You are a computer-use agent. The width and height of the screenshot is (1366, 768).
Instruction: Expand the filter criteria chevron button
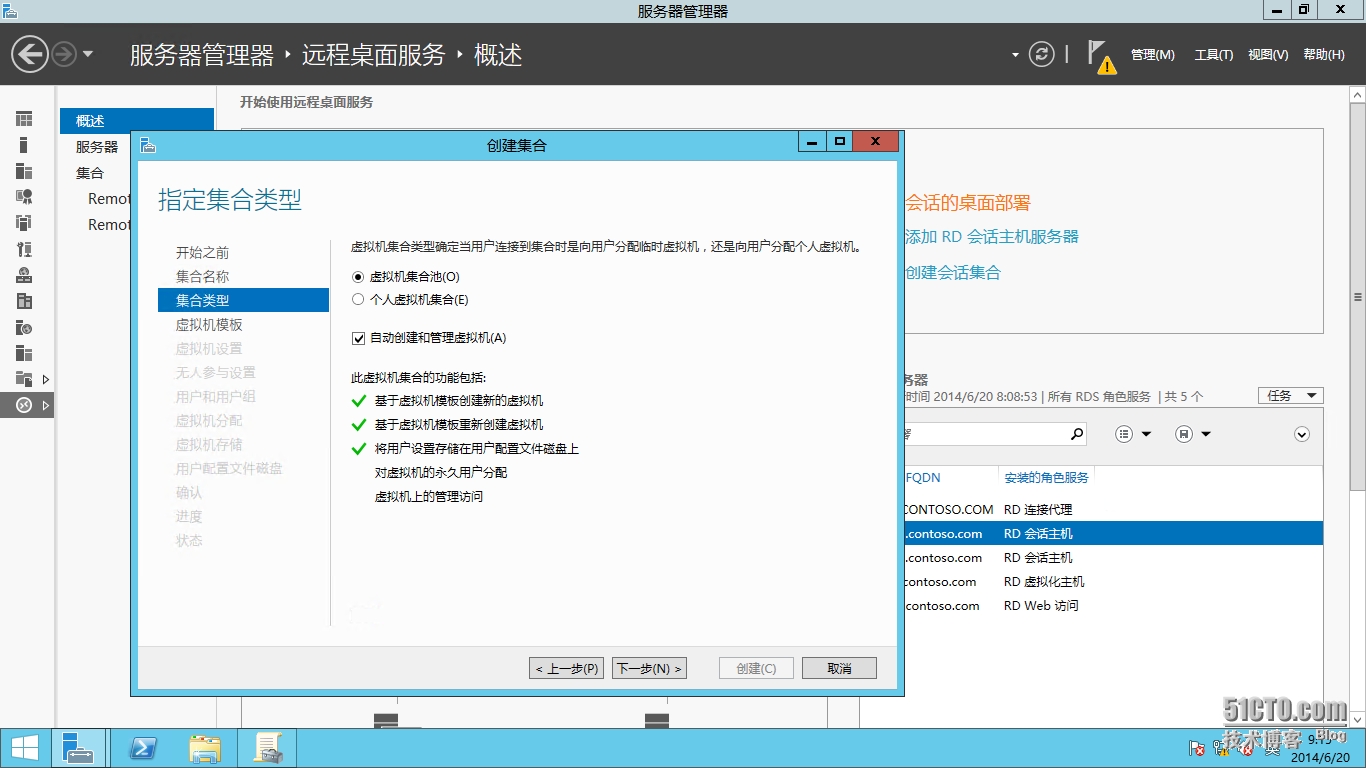coord(1302,434)
